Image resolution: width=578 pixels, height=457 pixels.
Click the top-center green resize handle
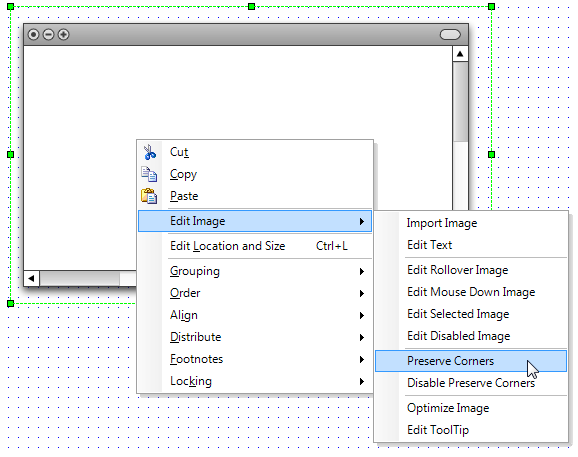251,6
